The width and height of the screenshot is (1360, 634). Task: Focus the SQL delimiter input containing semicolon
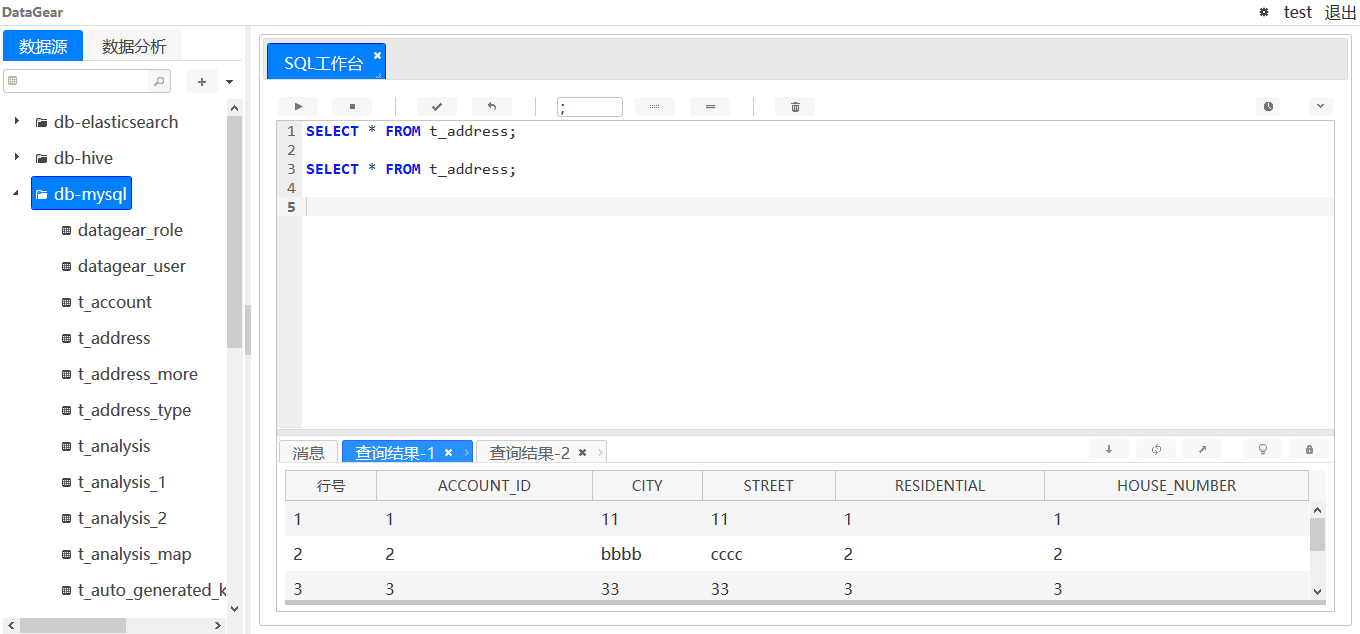[590, 107]
